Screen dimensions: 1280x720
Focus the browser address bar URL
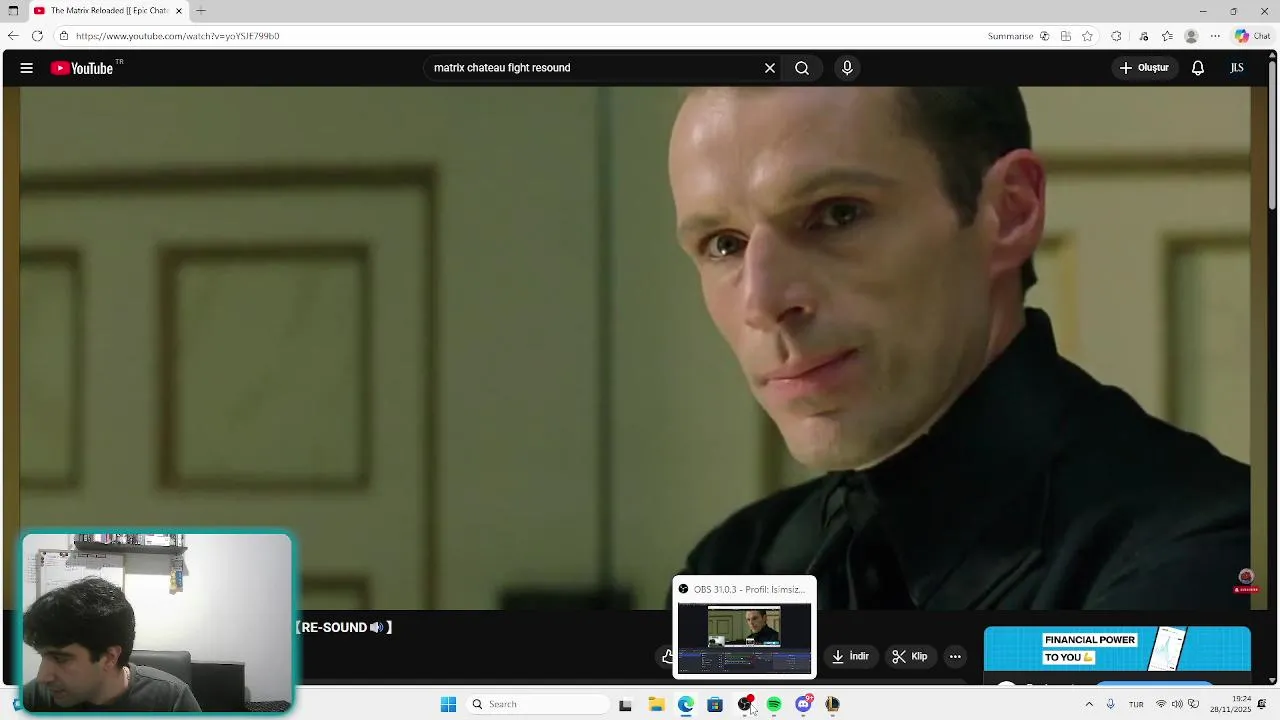(x=177, y=36)
